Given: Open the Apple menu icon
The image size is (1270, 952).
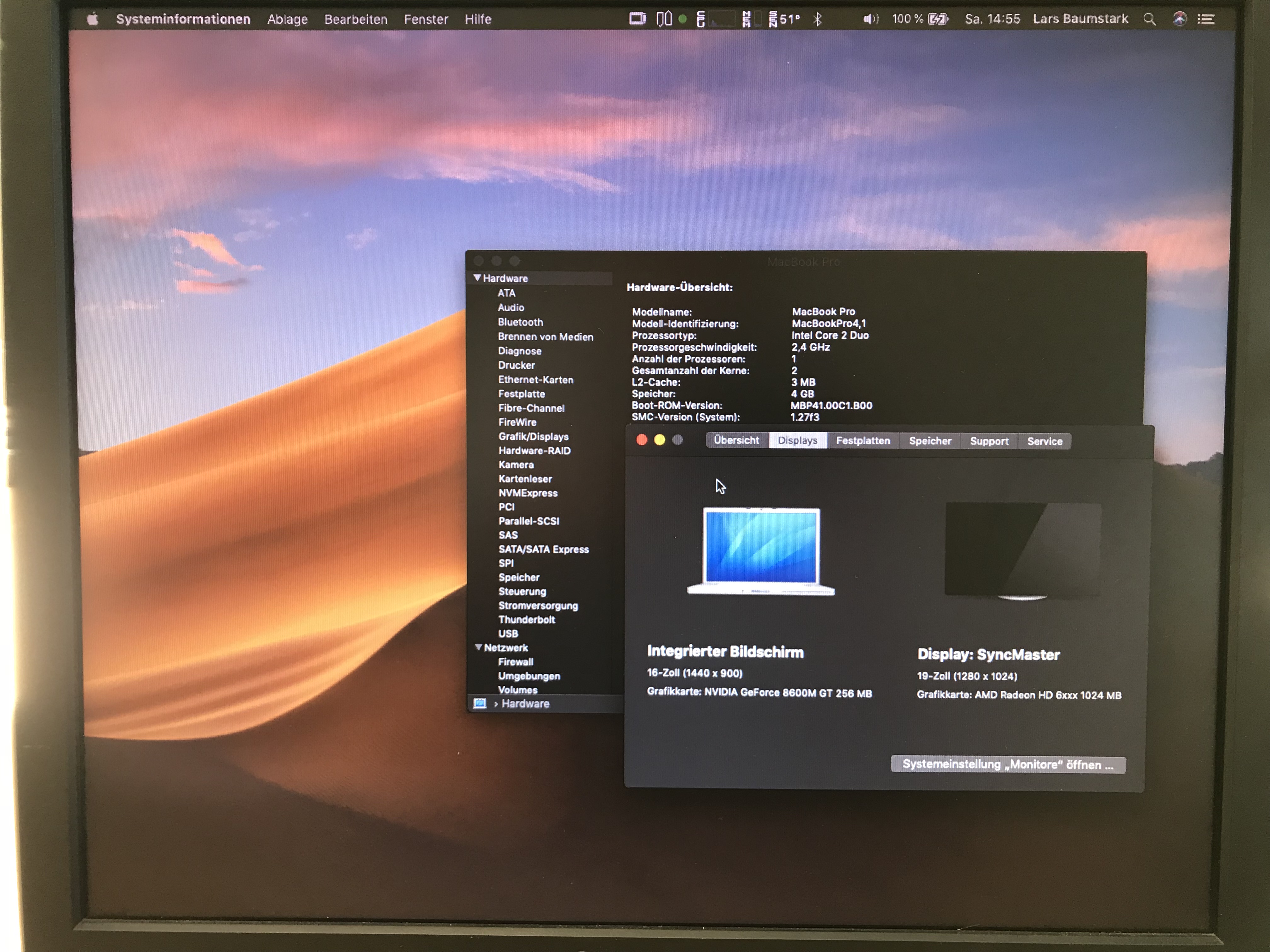Looking at the screenshot, I should point(92,19).
